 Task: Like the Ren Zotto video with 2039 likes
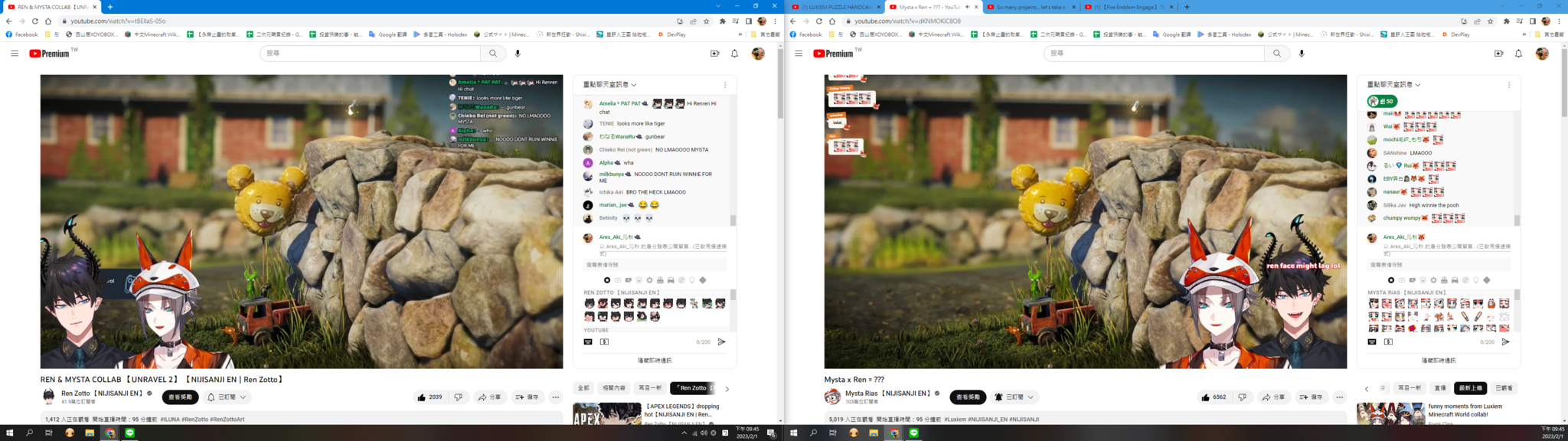430,397
